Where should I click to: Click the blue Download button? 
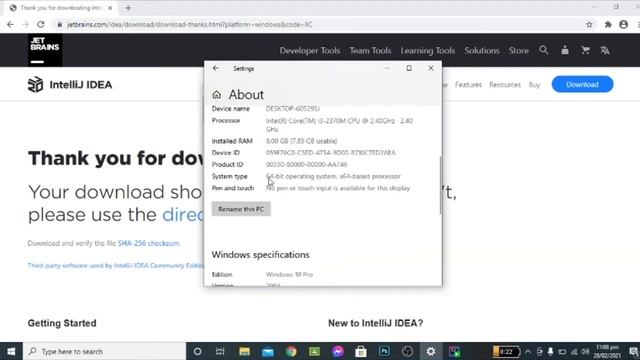pos(582,84)
